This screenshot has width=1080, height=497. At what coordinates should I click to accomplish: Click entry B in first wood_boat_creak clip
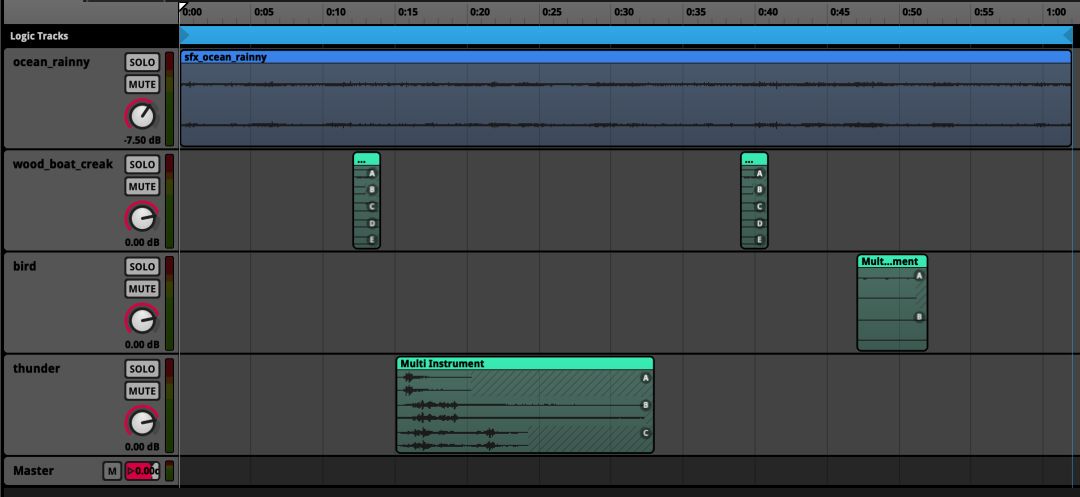point(372,190)
